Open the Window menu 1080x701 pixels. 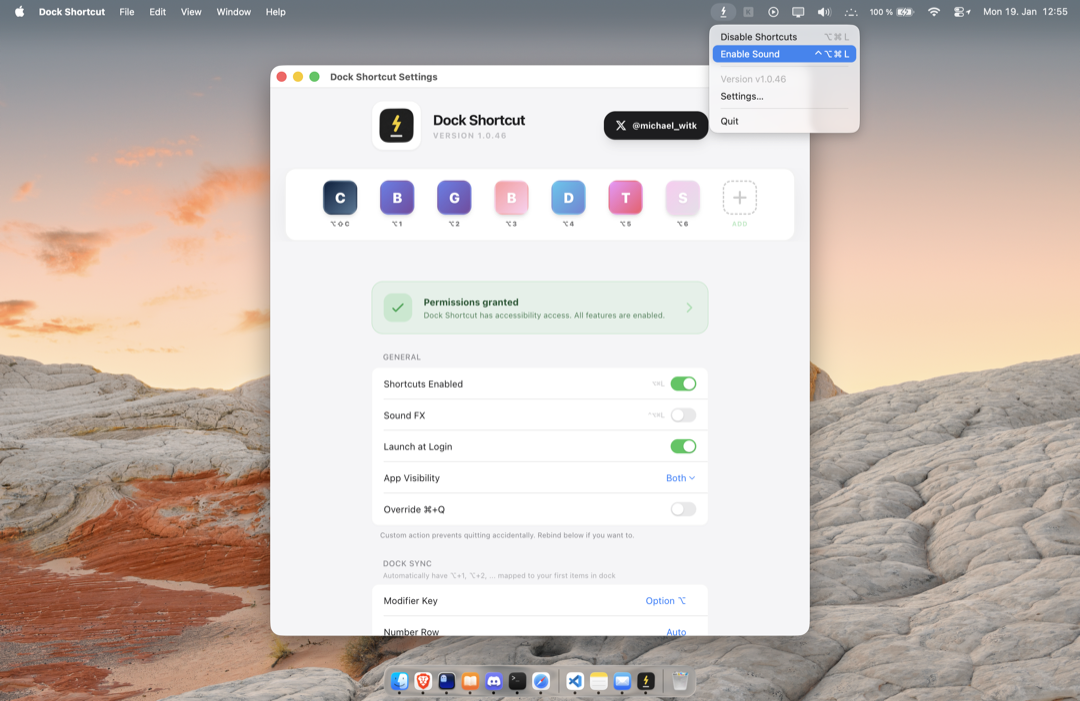point(233,12)
